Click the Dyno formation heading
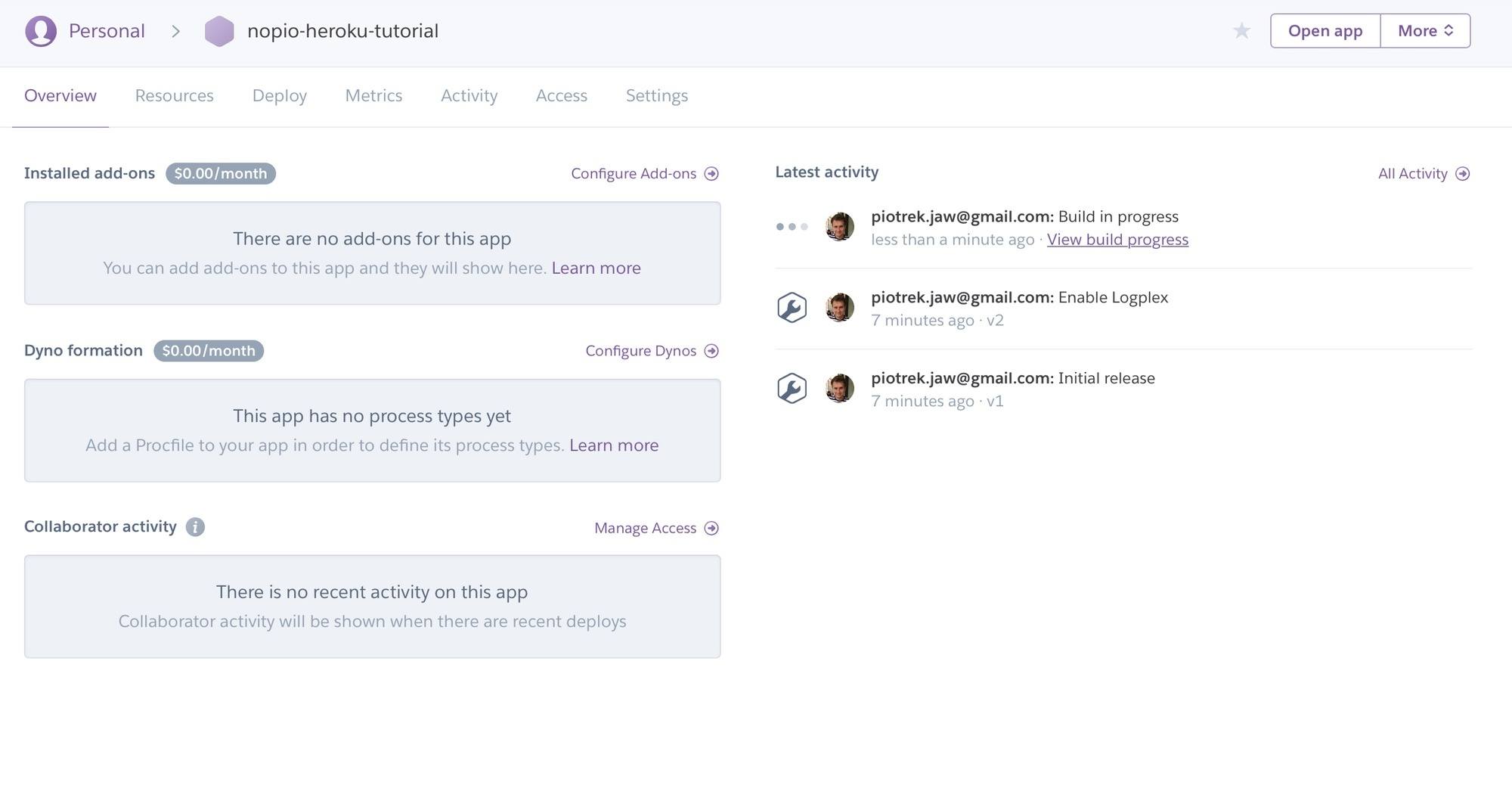 click(83, 351)
